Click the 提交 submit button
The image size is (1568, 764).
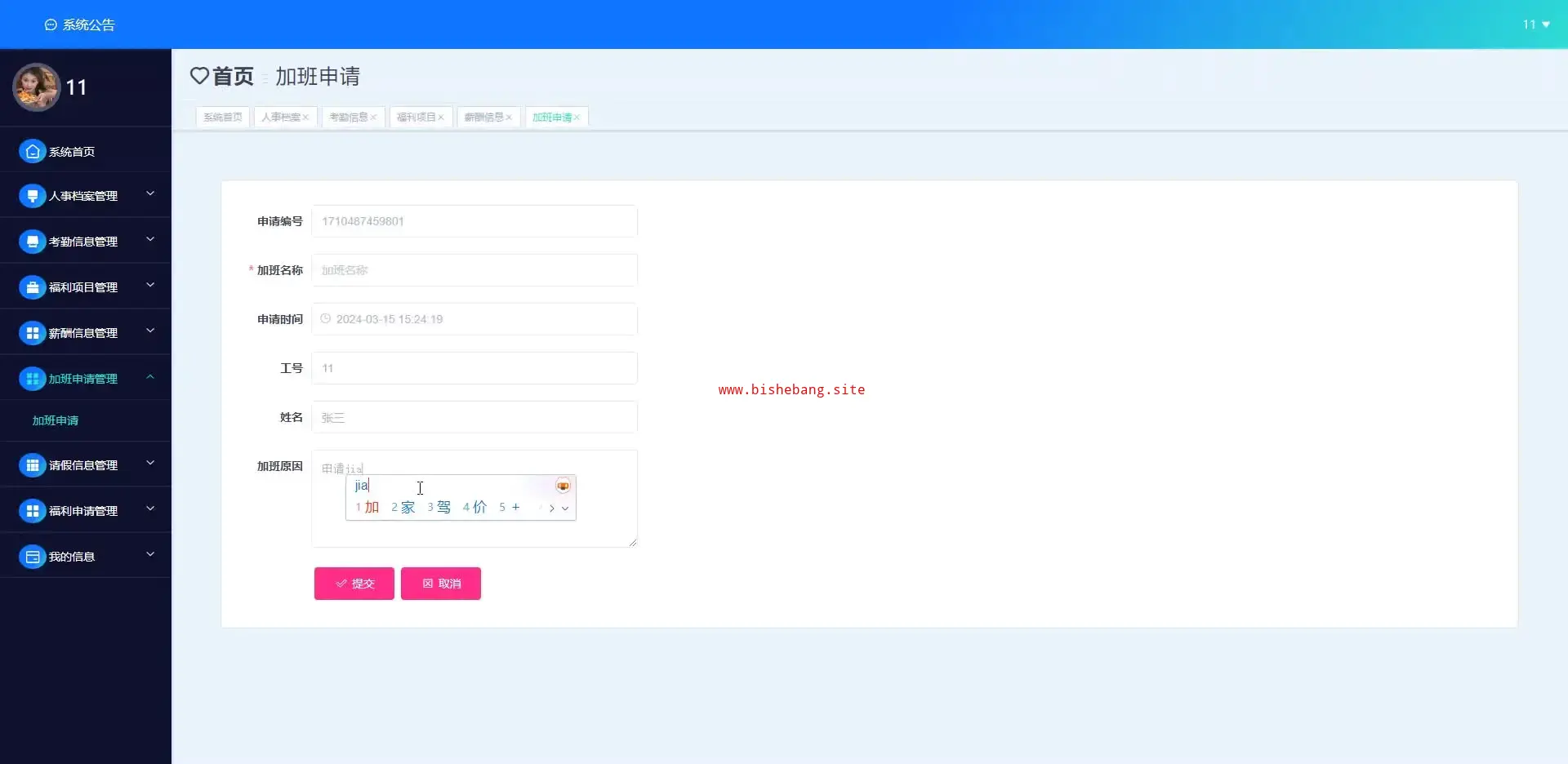point(354,584)
